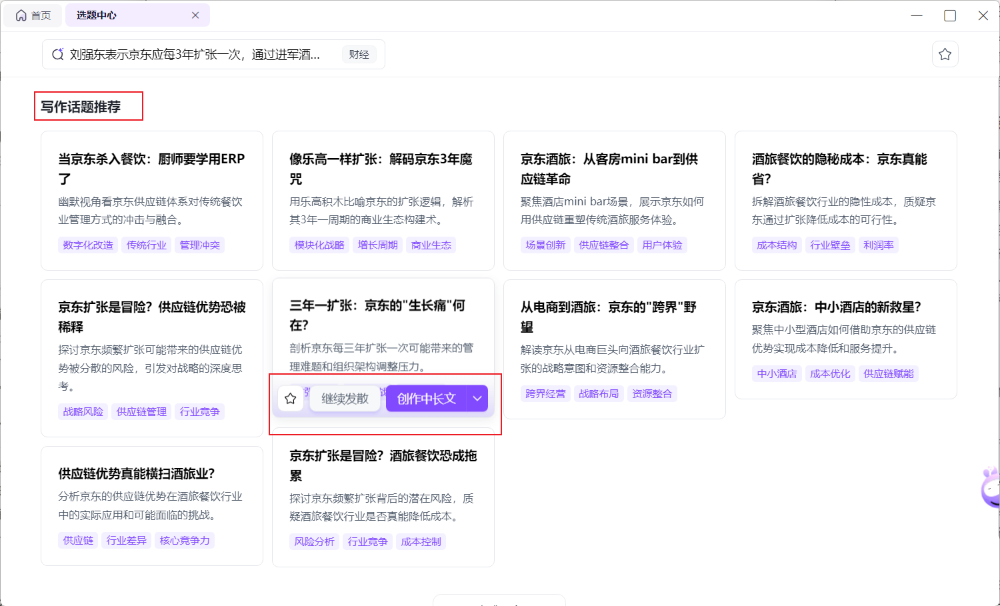The image size is (1000, 606).
Task: Click description 用乐高积木比喻京东的扩张逻辑
Action: (x=381, y=211)
